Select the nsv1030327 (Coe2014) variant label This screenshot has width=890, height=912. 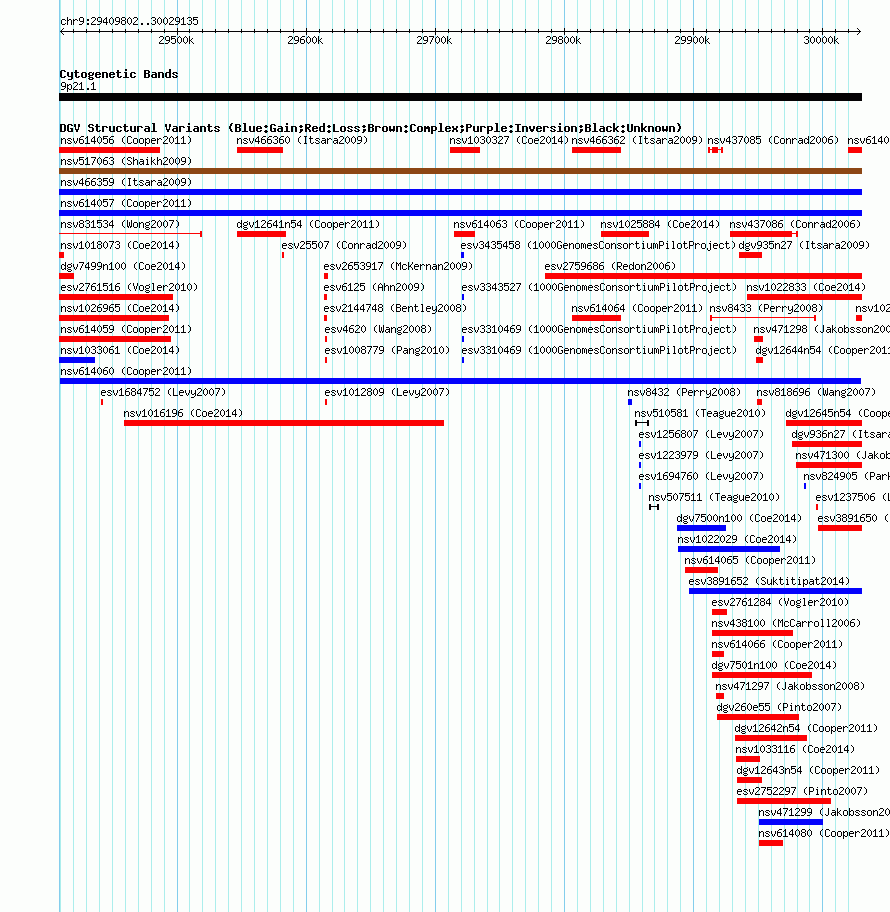coord(509,140)
